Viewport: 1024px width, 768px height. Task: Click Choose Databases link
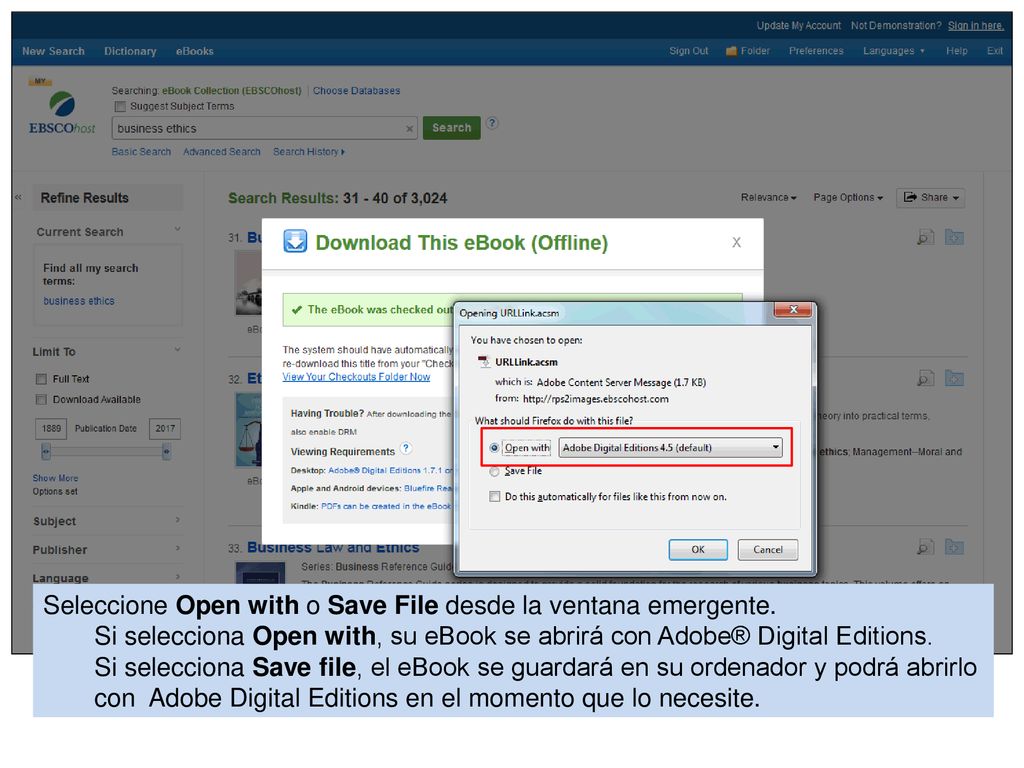point(356,91)
